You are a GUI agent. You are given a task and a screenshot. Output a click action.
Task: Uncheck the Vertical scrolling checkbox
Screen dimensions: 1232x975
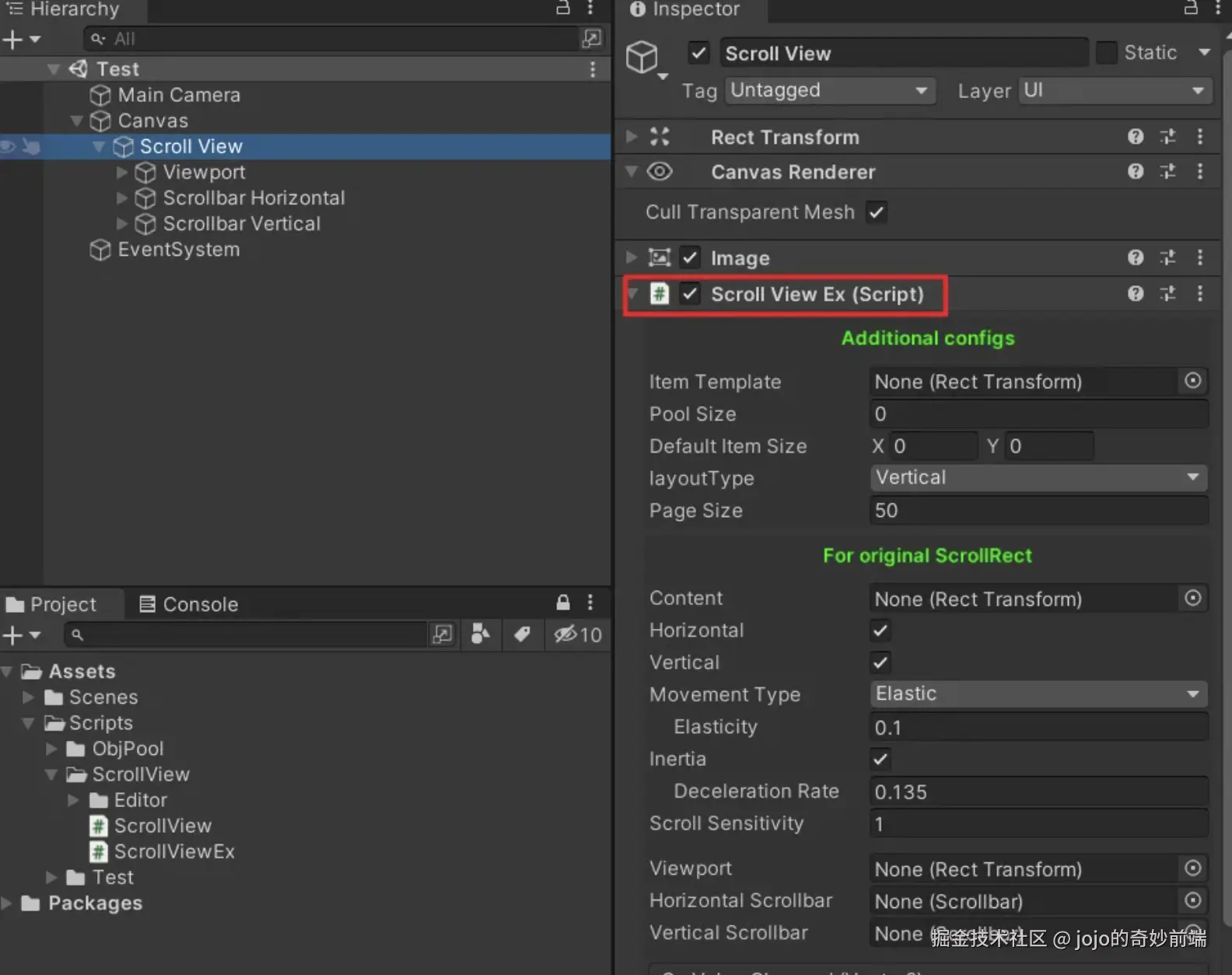(x=880, y=662)
